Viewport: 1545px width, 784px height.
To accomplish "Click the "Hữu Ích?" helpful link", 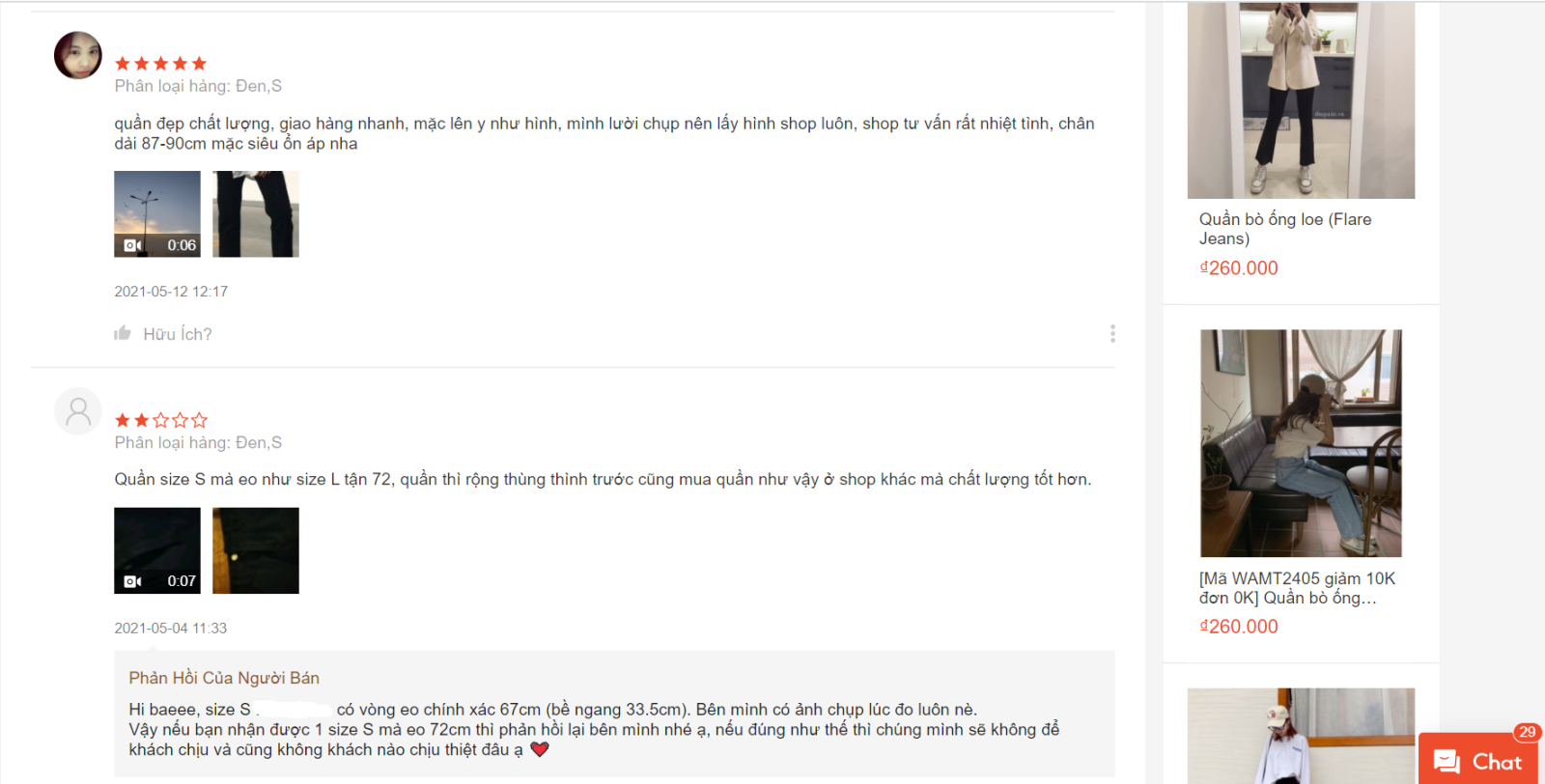I will [x=178, y=334].
